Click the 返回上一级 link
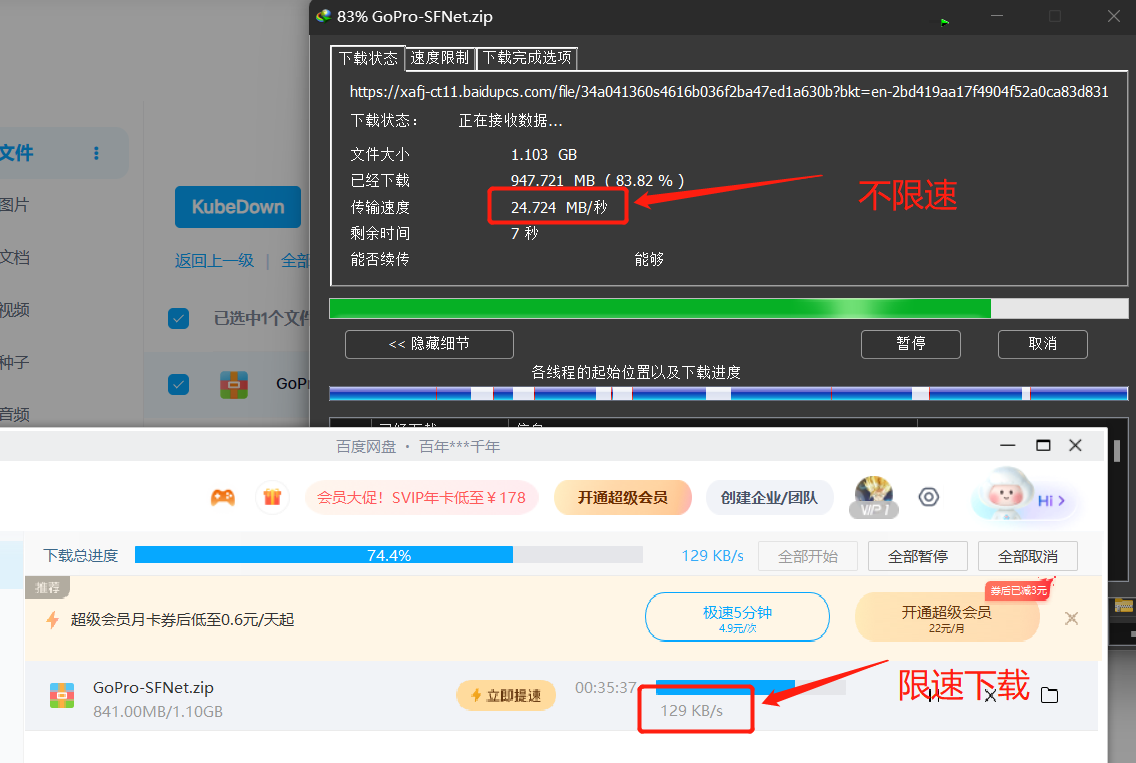Viewport: 1136px width, 763px height. point(214,261)
